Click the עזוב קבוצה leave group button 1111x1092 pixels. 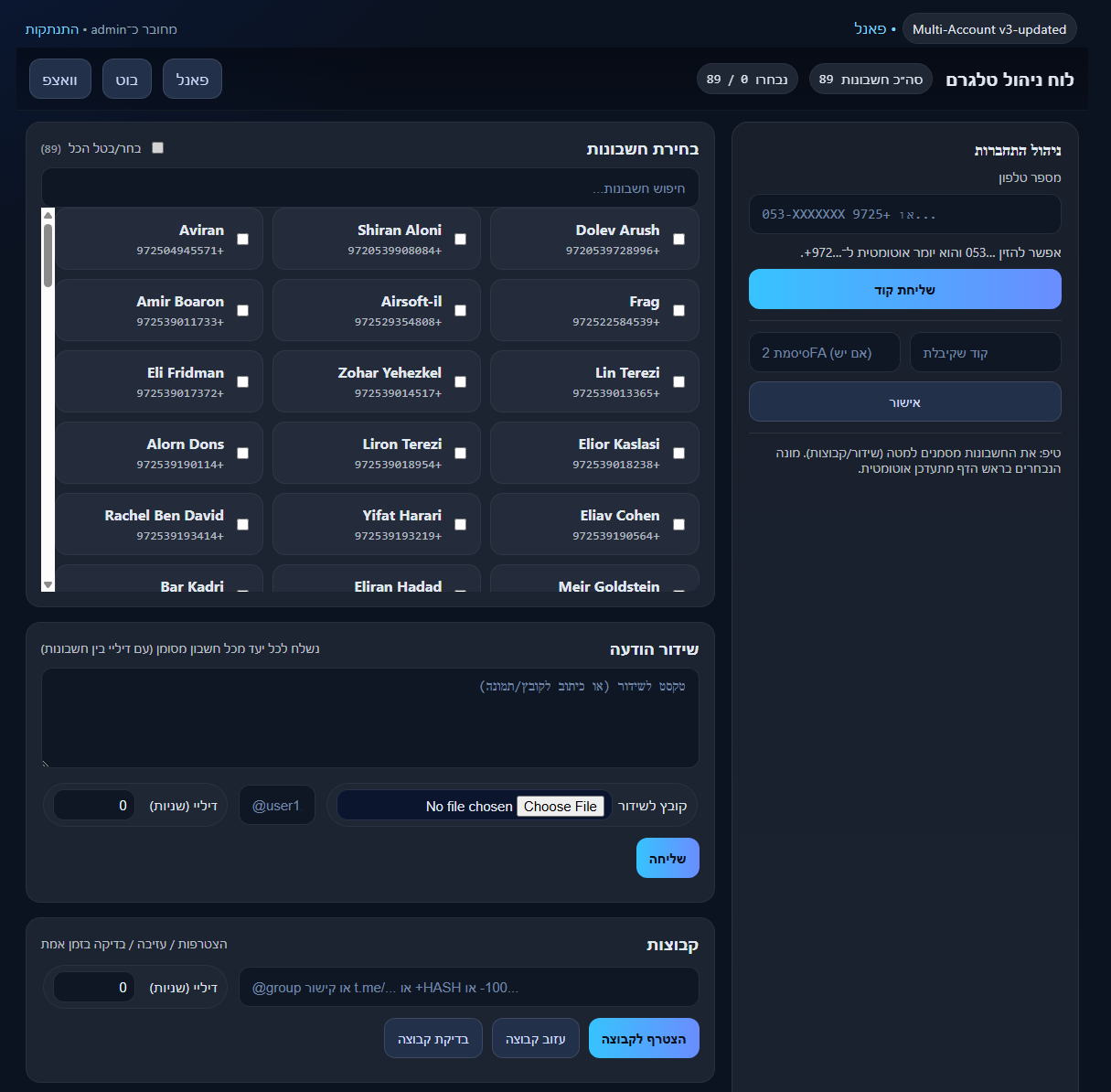(x=536, y=1039)
